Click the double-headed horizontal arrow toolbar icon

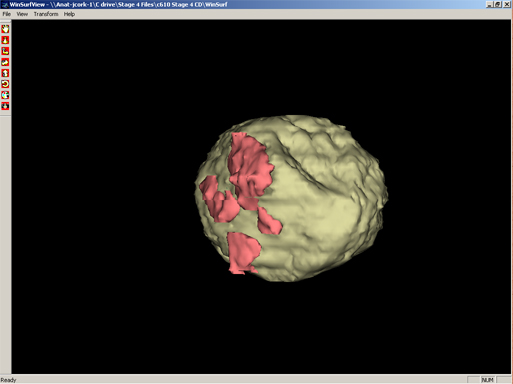tap(5, 62)
